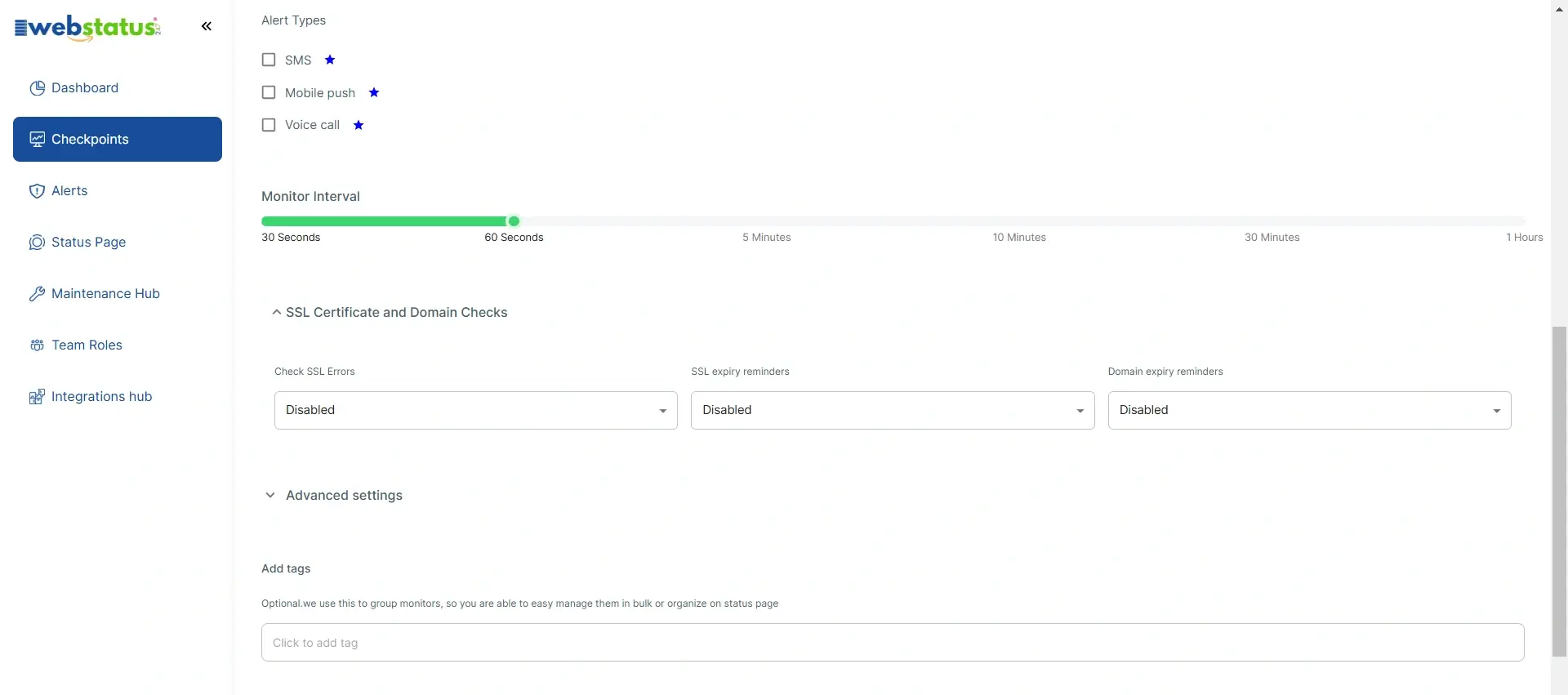Click the Monitor Interval heading
The image size is (1568, 695).
310,197
